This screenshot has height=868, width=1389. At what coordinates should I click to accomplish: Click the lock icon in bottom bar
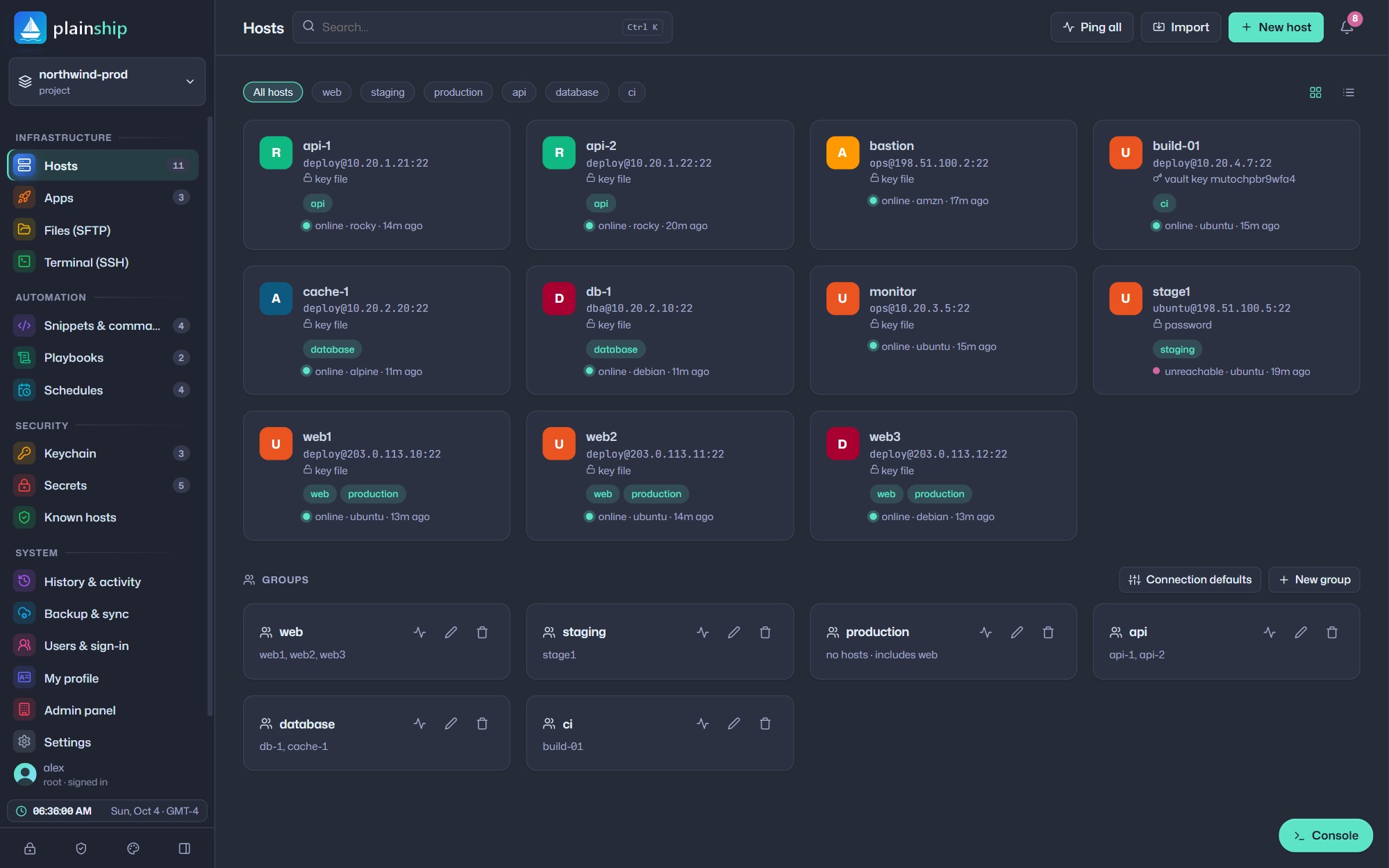30,849
